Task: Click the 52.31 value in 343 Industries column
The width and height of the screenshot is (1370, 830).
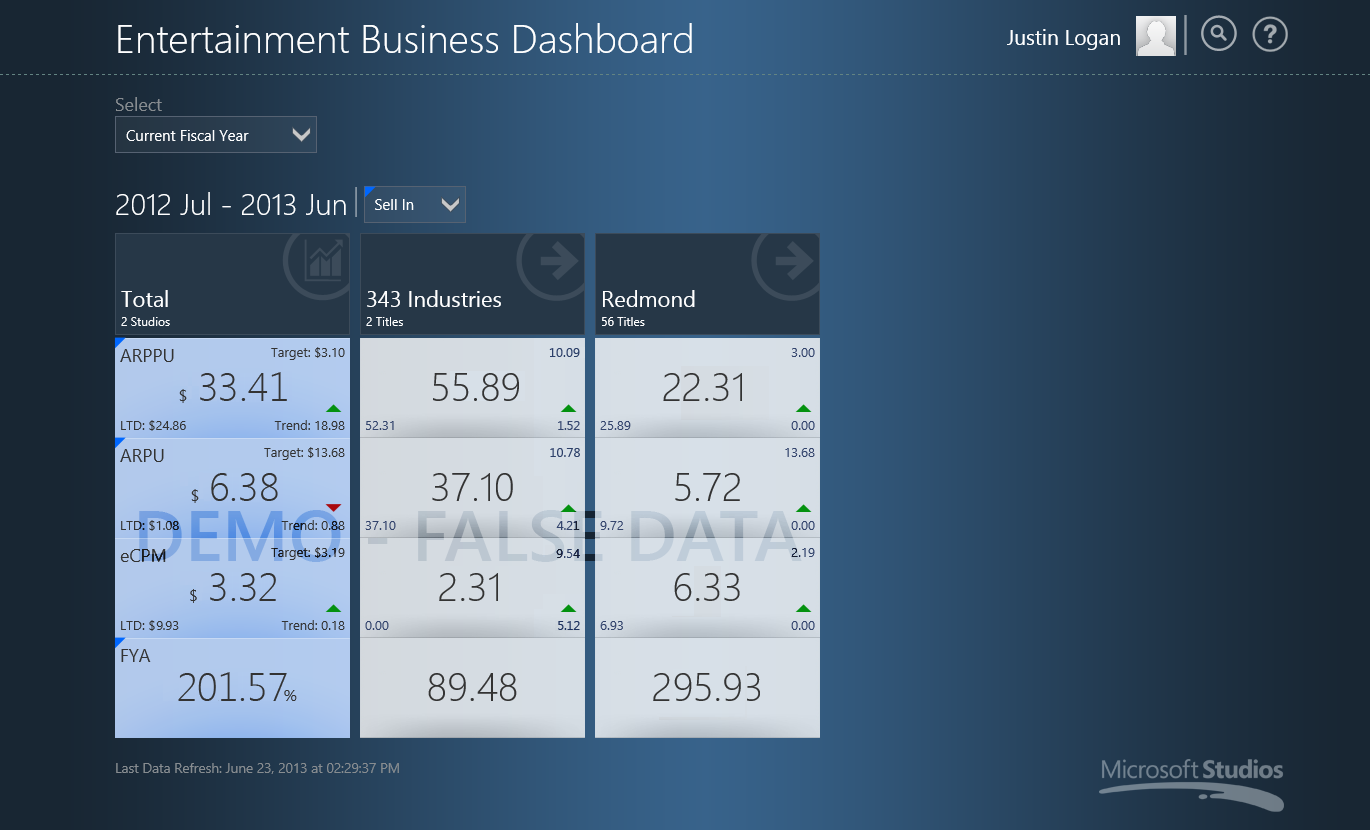Action: tap(380, 425)
